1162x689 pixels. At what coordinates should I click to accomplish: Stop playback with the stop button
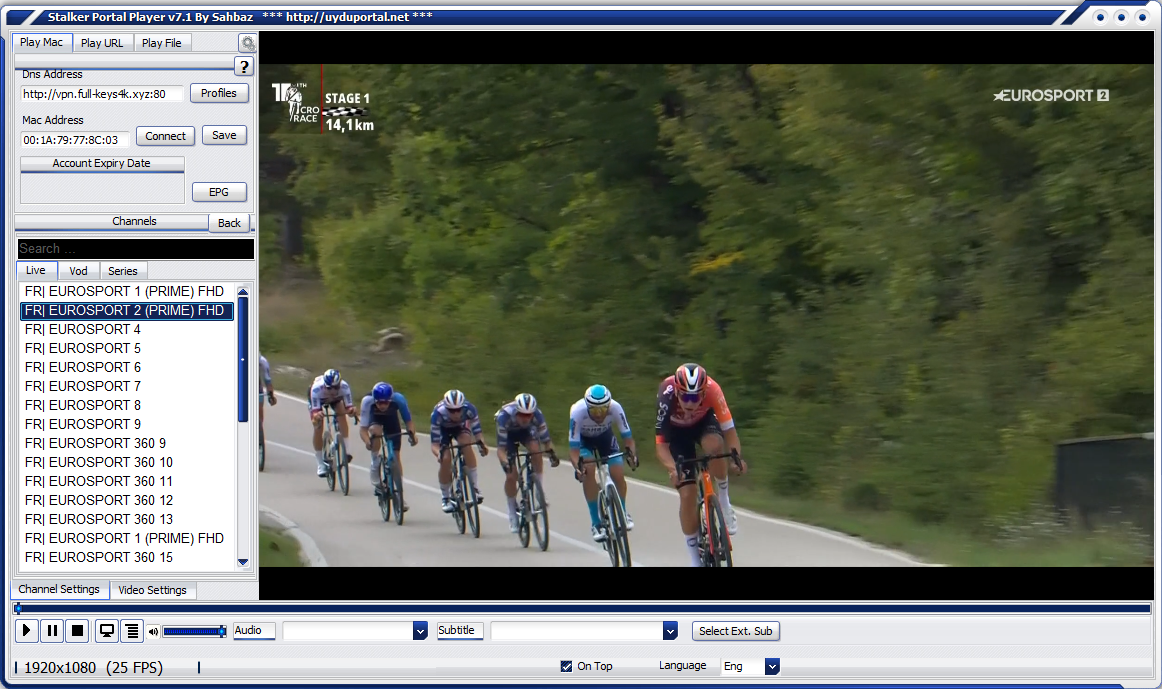(x=77, y=631)
